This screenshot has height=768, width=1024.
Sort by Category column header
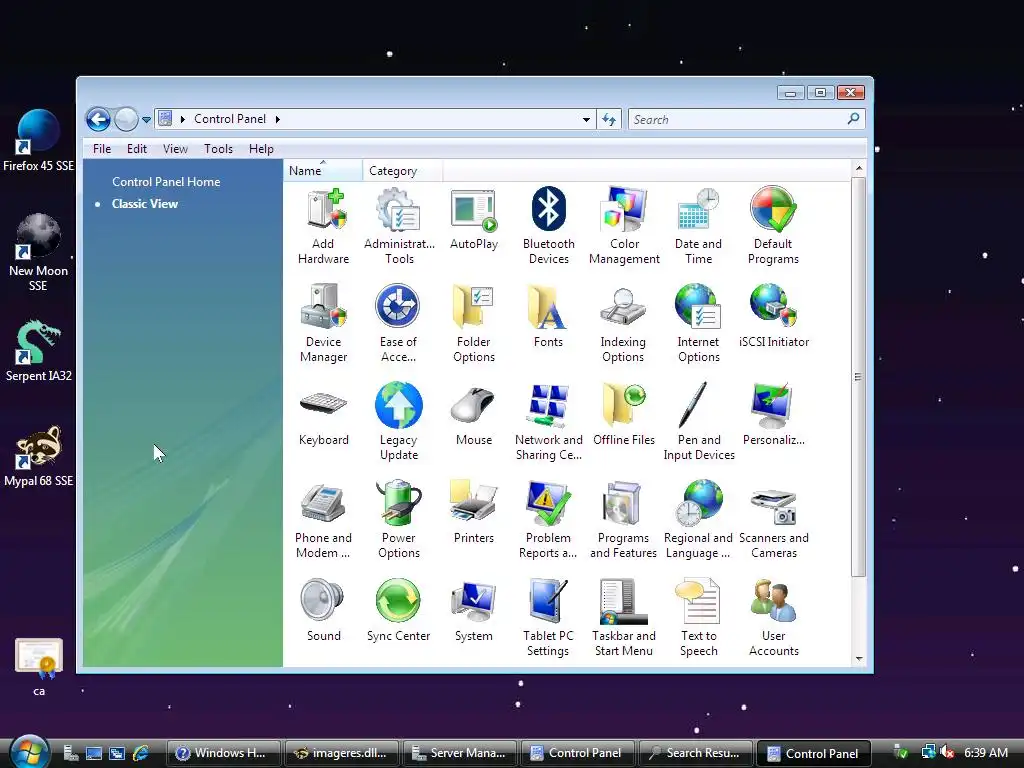point(402,170)
